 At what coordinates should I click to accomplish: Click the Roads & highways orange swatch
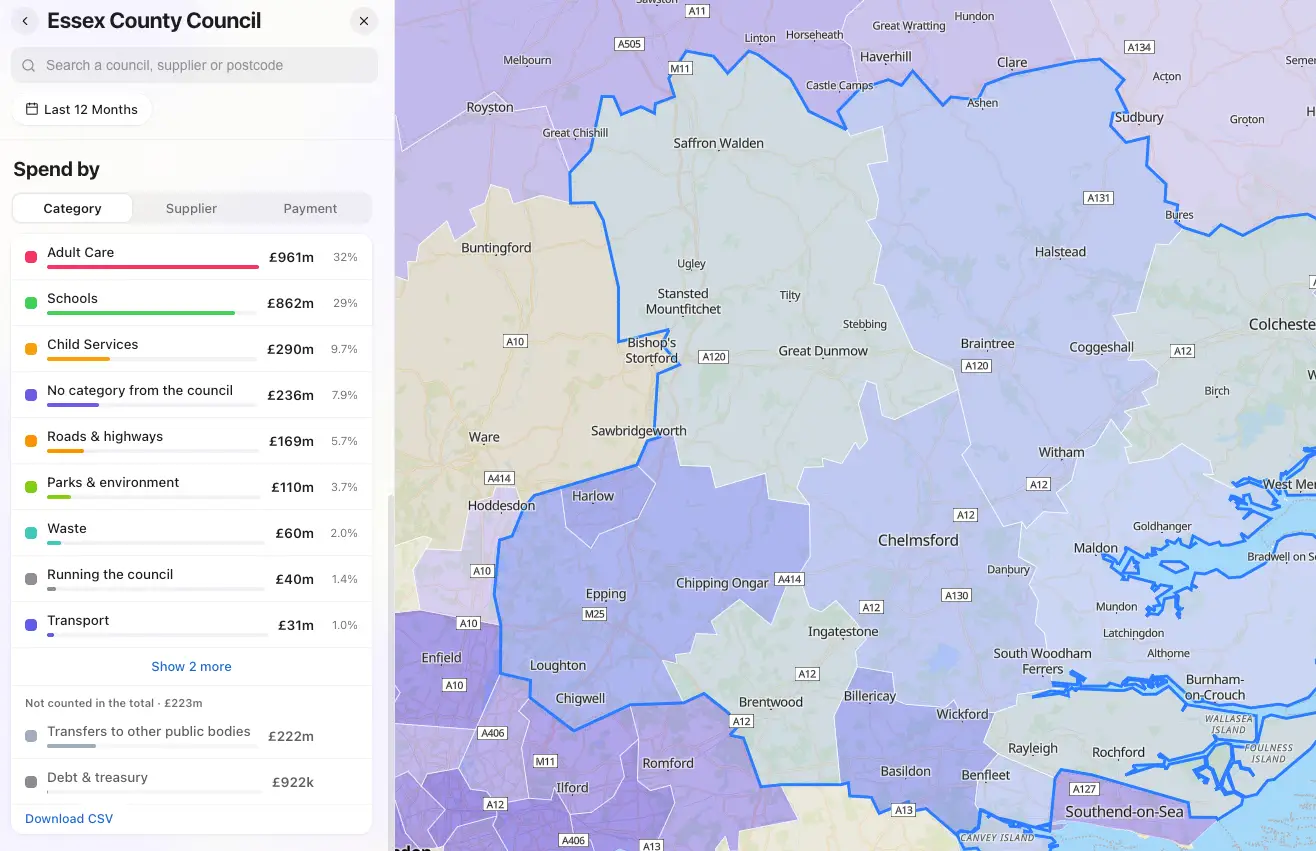tap(31, 441)
